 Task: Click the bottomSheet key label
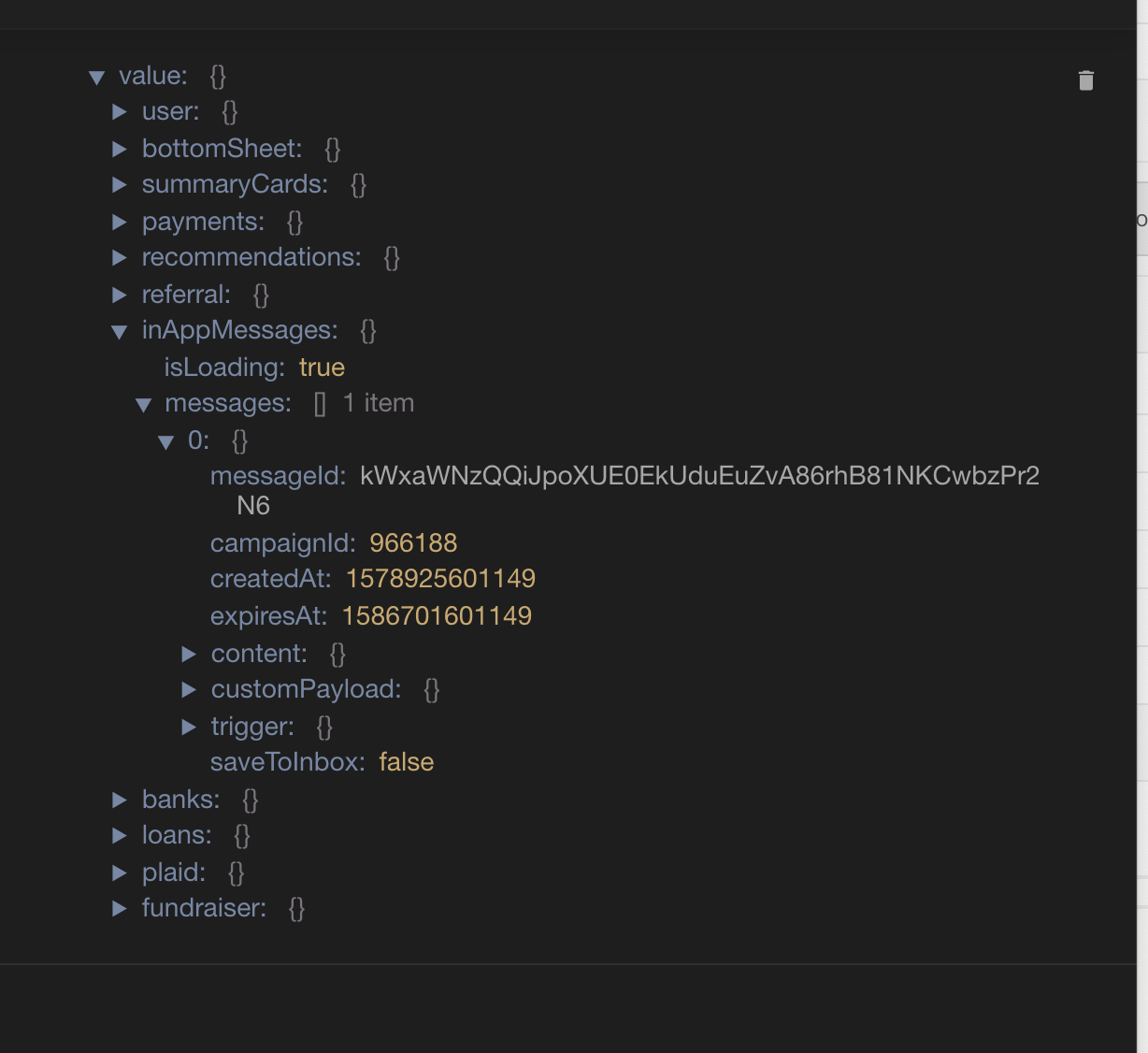(x=222, y=149)
